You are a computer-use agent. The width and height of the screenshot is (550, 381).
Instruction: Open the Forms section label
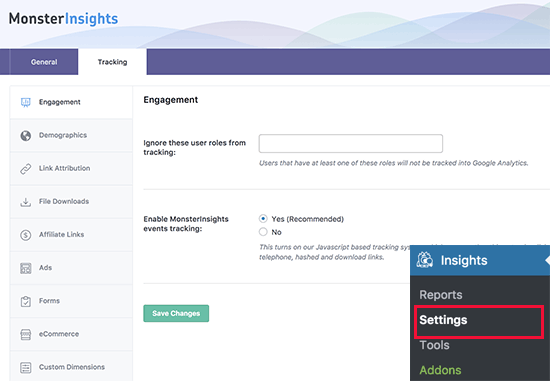point(49,301)
